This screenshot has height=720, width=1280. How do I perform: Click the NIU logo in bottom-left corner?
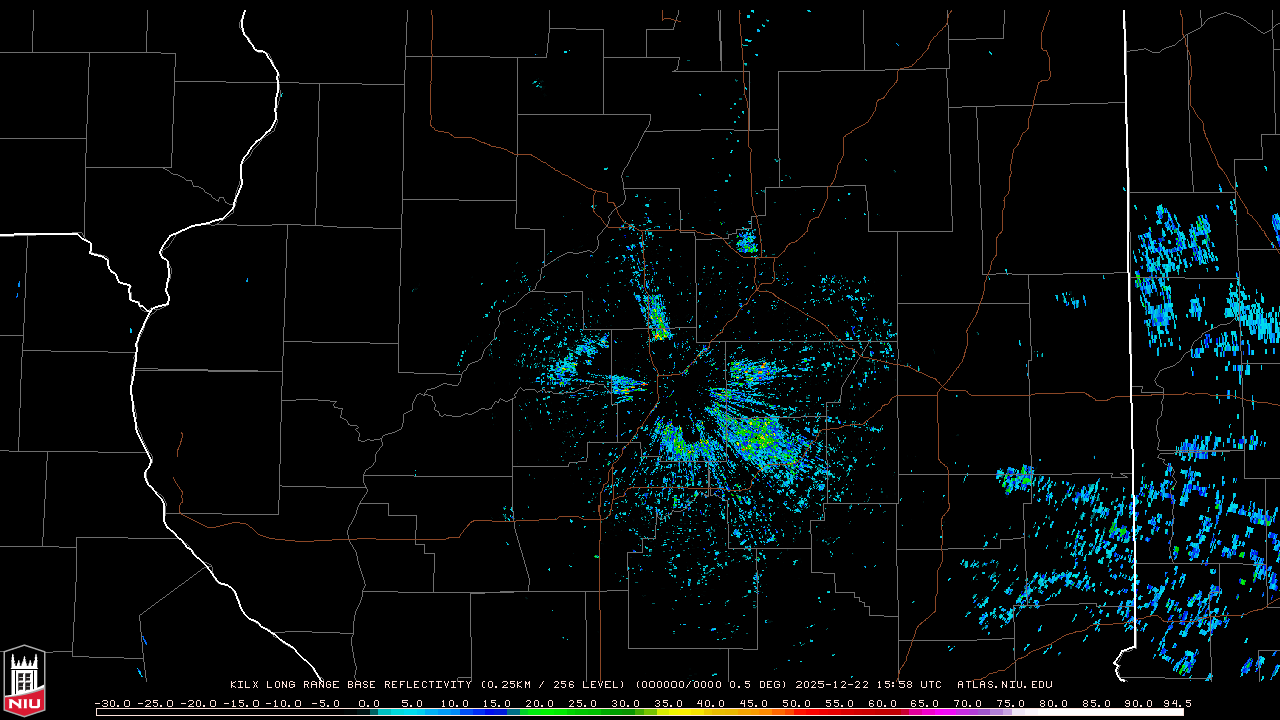tap(24, 680)
